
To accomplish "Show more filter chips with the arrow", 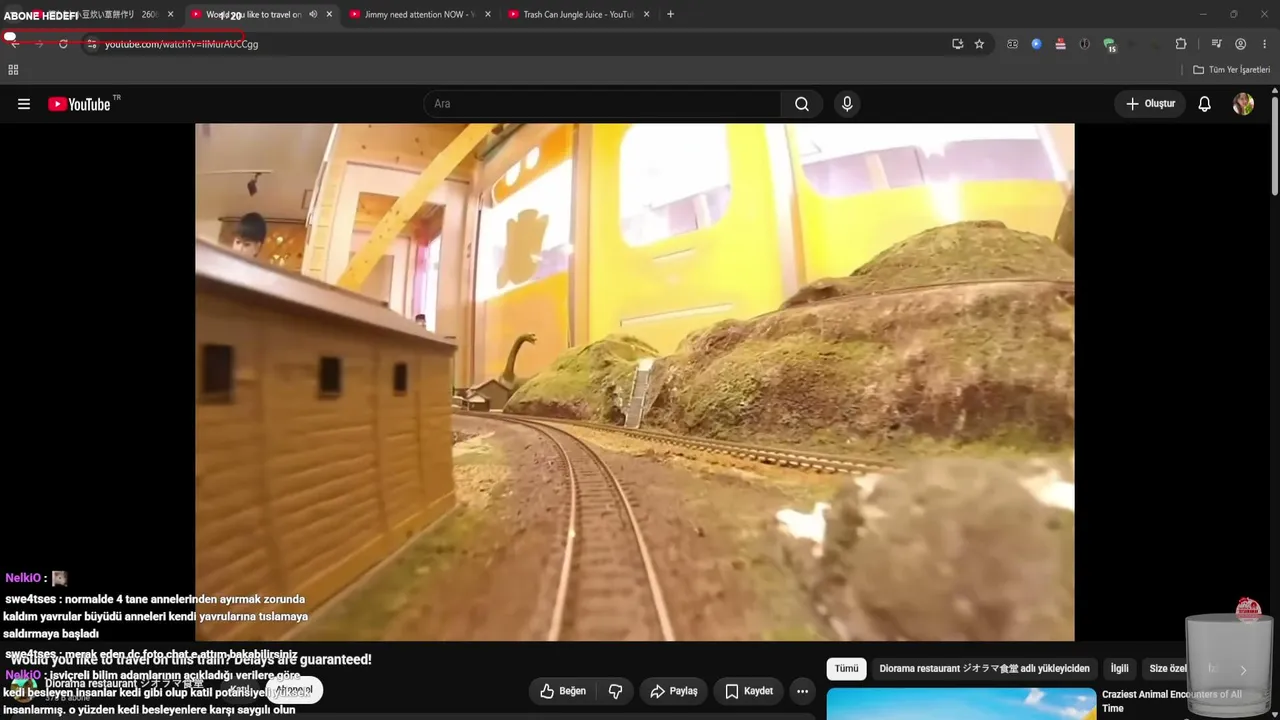I will (1243, 670).
